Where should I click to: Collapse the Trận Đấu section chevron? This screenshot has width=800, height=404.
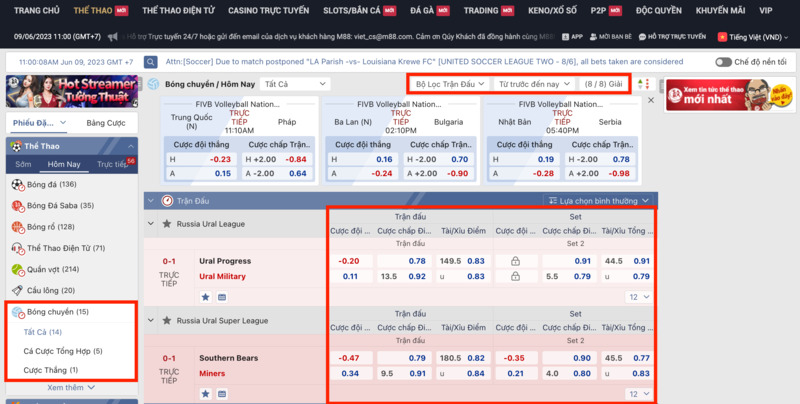click(x=151, y=201)
